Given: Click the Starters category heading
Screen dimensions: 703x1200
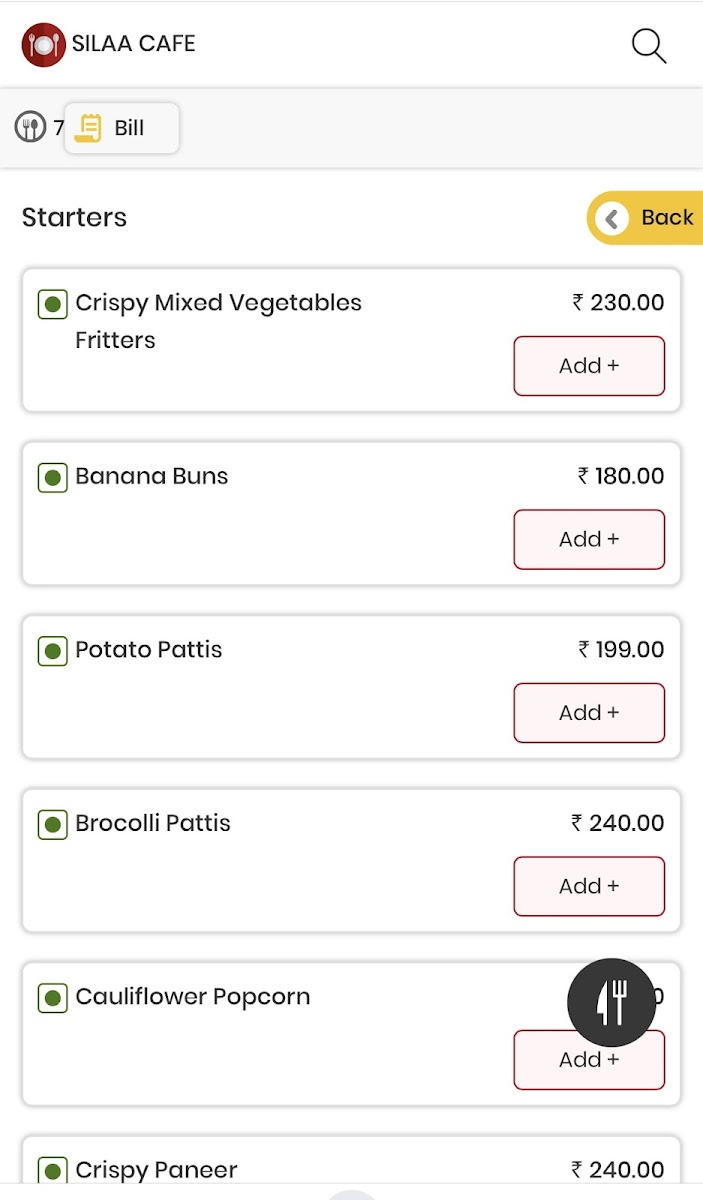Looking at the screenshot, I should (x=74, y=218).
